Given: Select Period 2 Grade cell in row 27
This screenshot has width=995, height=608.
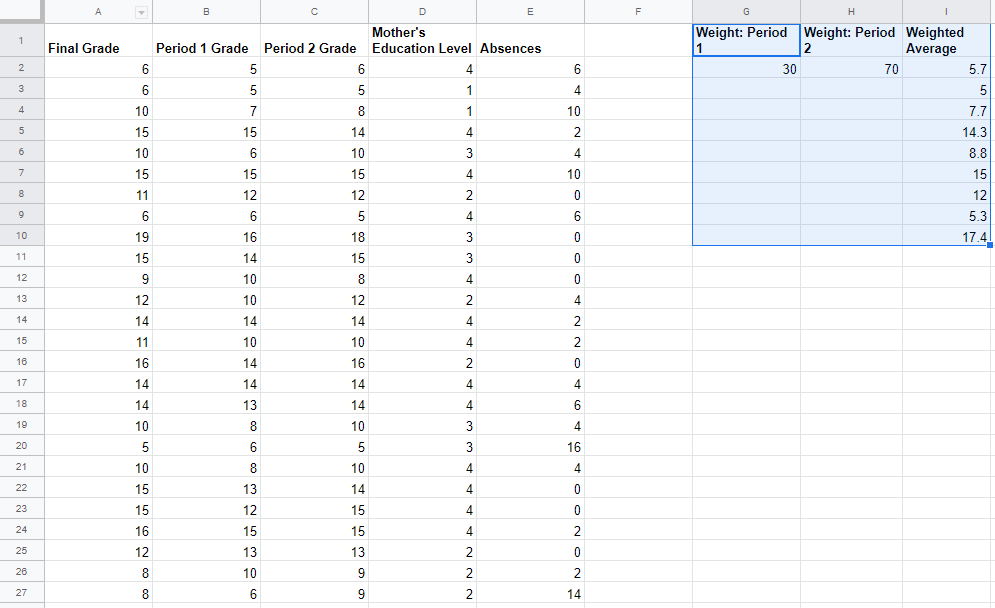Looking at the screenshot, I should (x=314, y=592).
